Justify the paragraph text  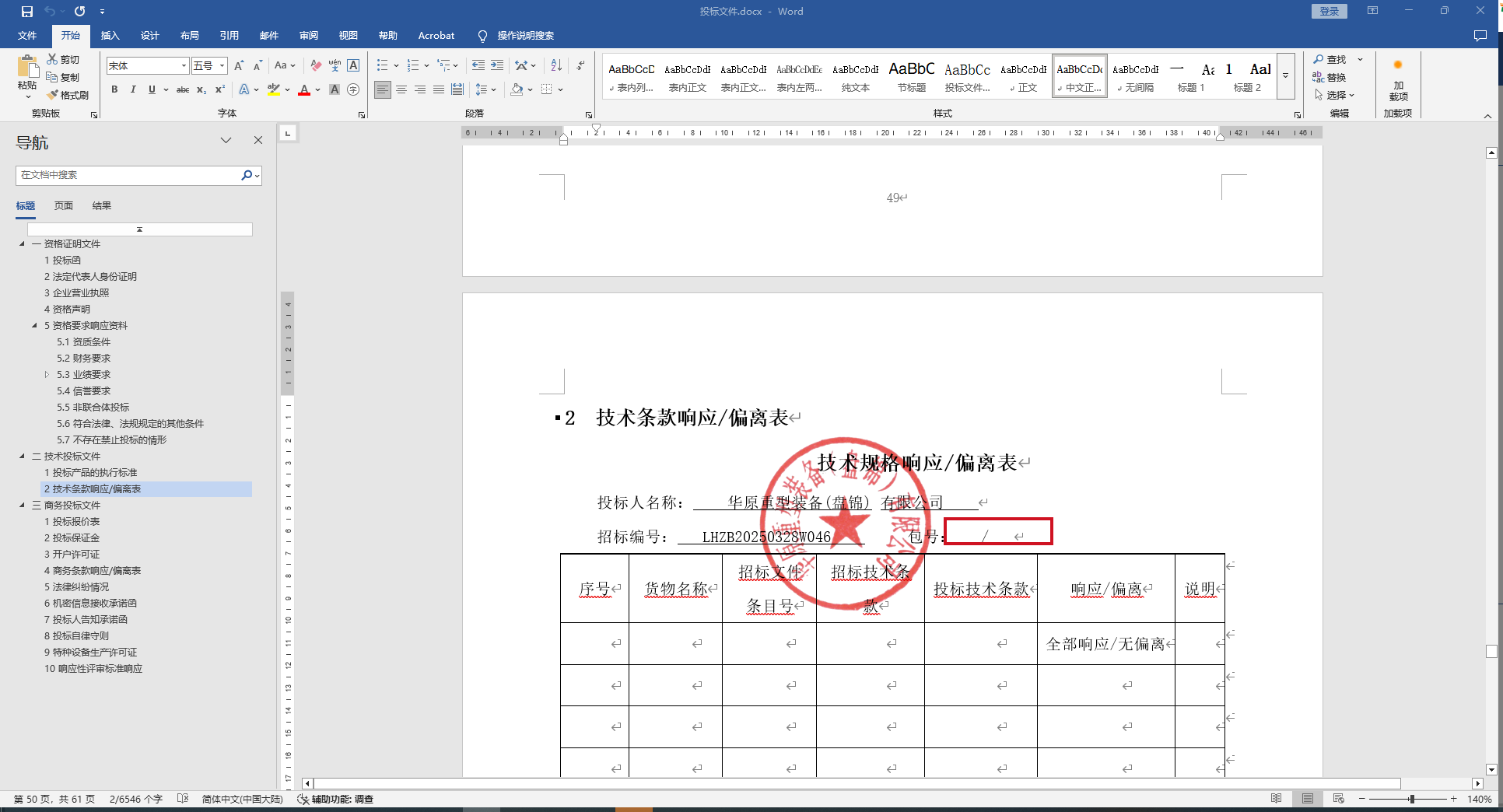tap(439, 89)
